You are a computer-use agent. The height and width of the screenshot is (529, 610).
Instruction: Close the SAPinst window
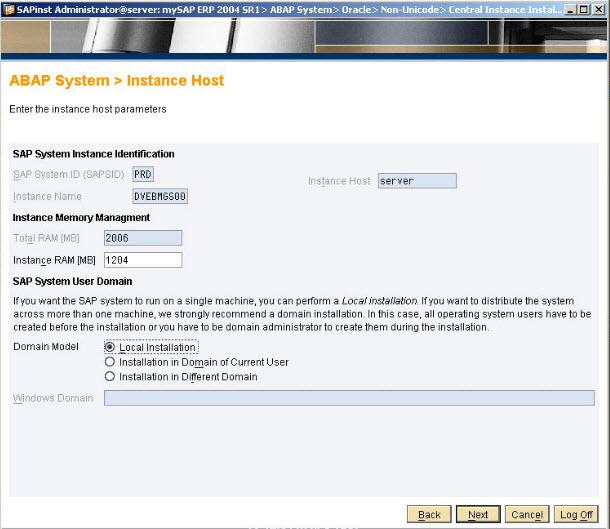598,9
